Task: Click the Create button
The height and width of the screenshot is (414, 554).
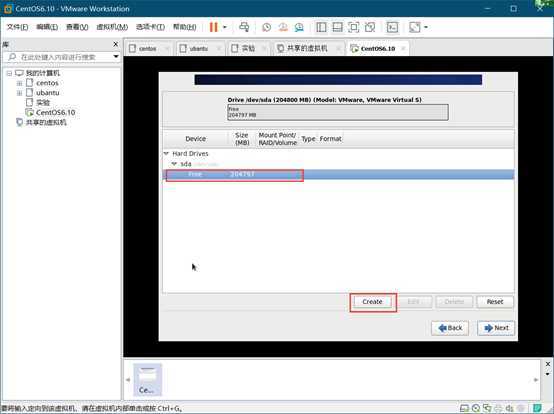Action: point(372,302)
